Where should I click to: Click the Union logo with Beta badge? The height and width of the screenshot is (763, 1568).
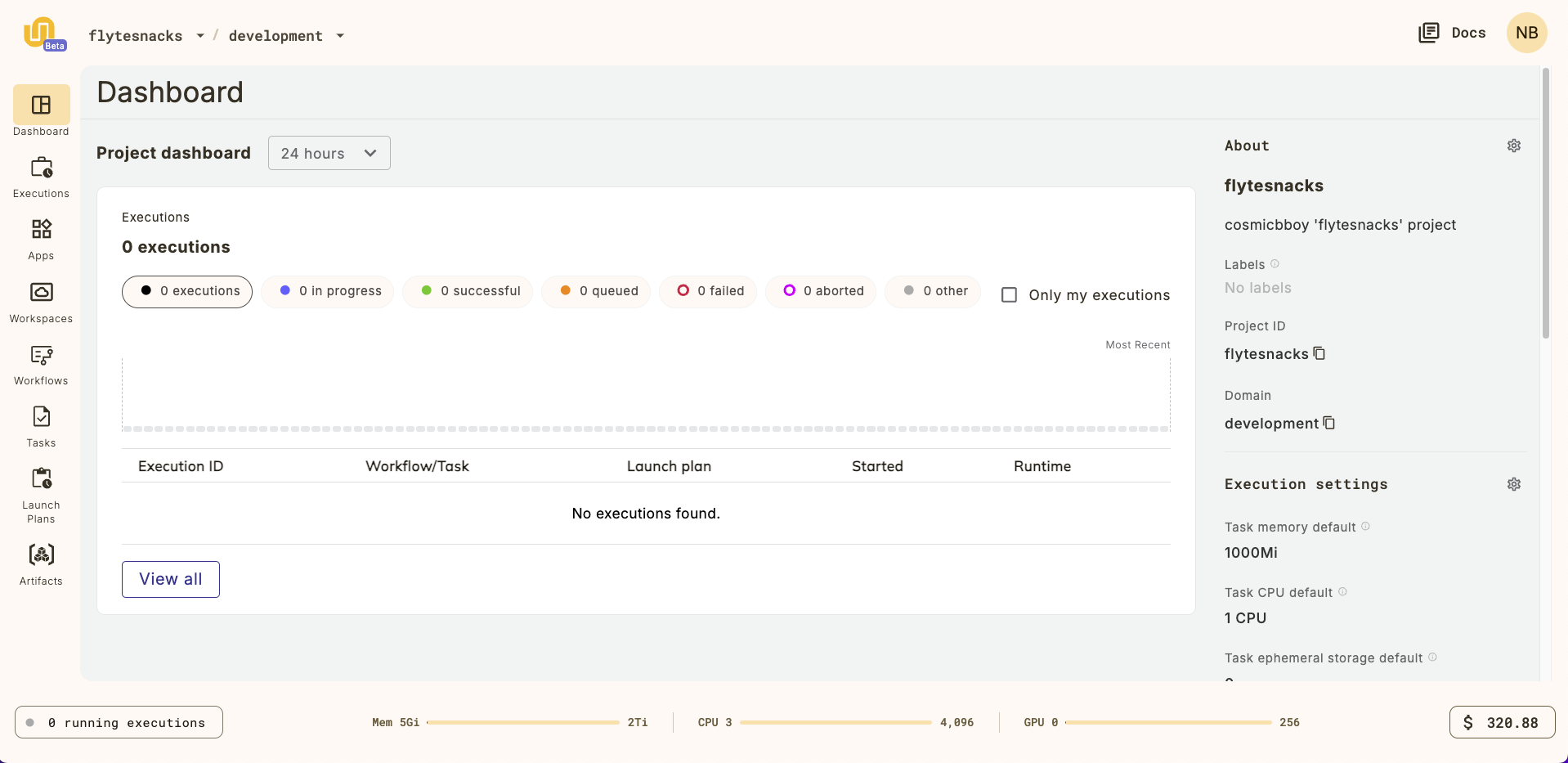[x=44, y=34]
